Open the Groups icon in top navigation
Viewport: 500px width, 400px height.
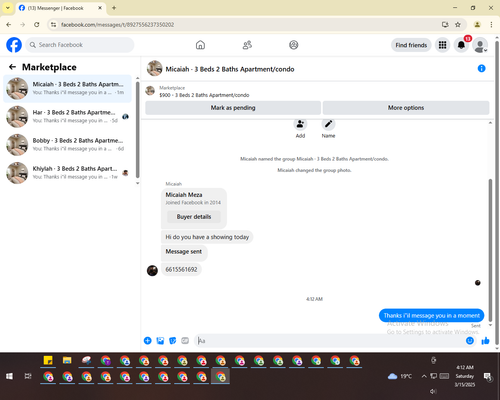pyautogui.click(x=294, y=45)
